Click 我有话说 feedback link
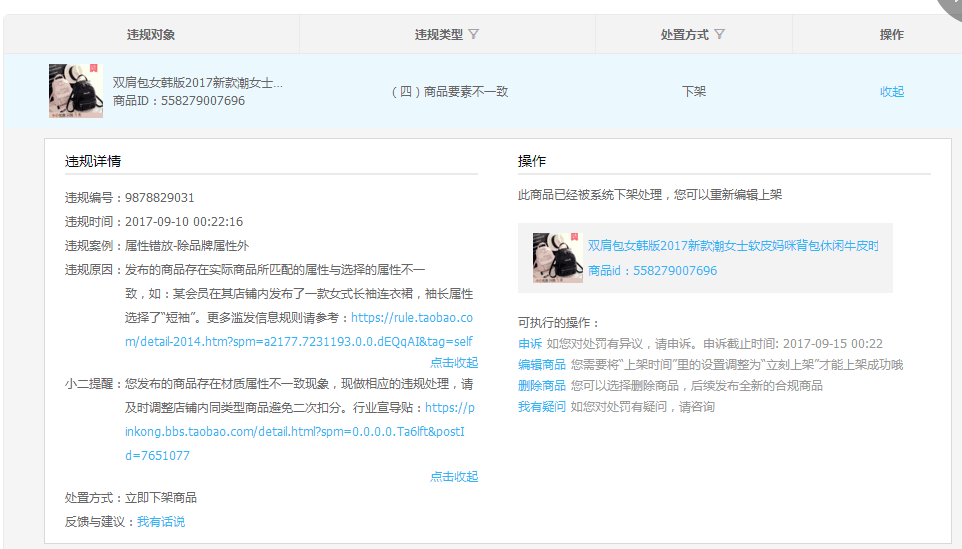Screen dimensions: 962x549 coord(161,522)
